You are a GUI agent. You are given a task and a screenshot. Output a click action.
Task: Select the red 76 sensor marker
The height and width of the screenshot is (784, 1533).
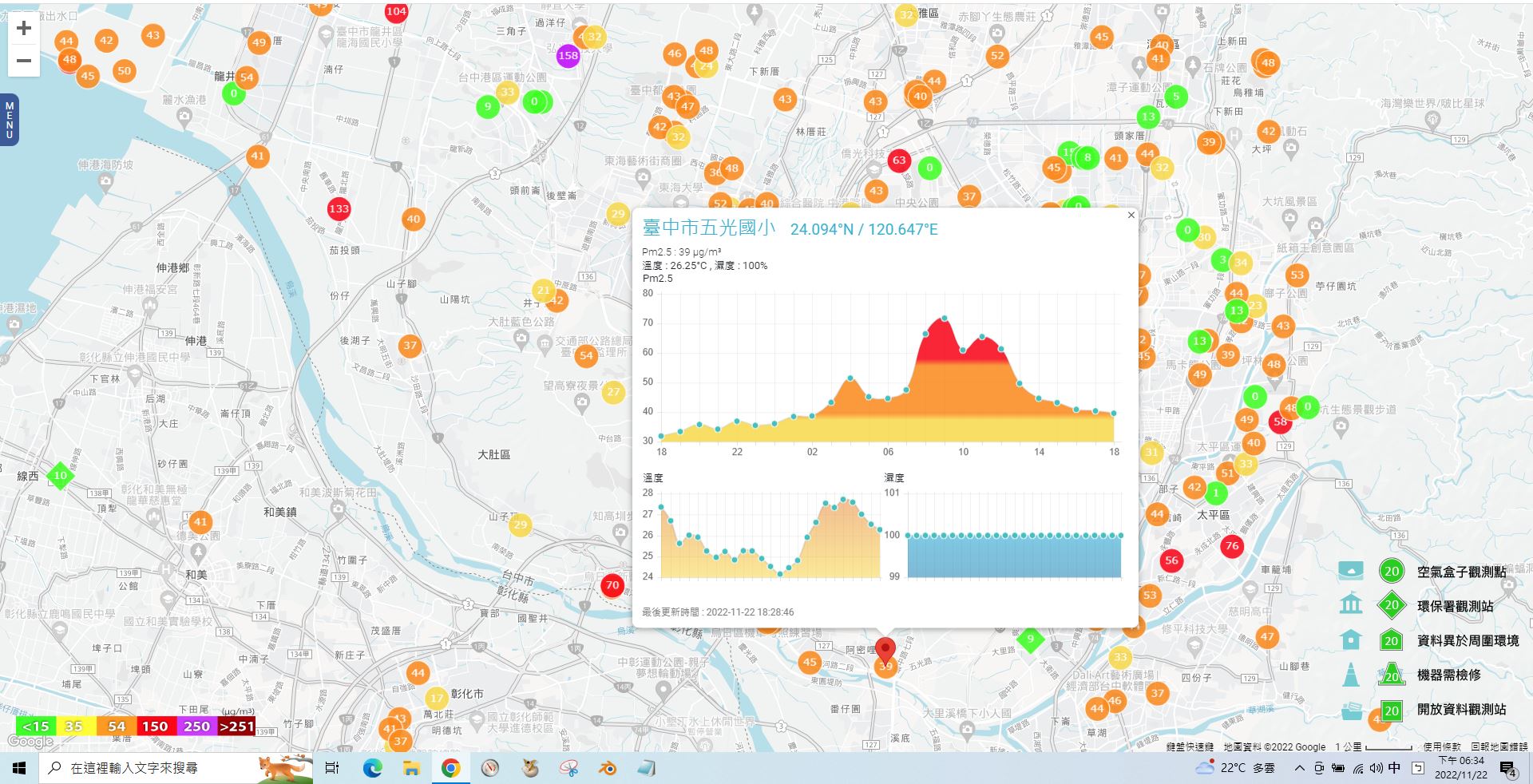pyautogui.click(x=1232, y=546)
